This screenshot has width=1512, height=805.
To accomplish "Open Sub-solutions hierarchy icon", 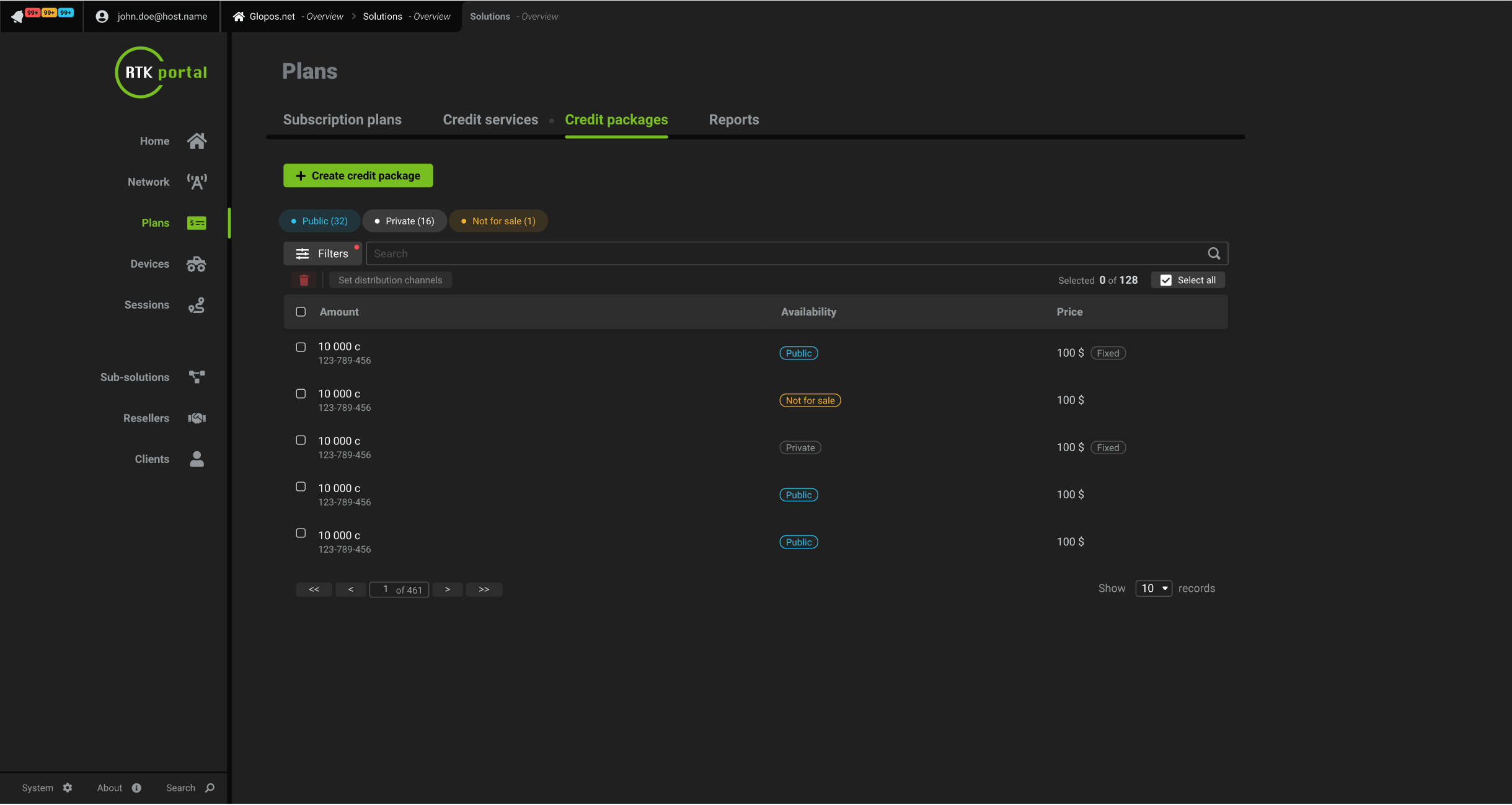I will [x=197, y=377].
